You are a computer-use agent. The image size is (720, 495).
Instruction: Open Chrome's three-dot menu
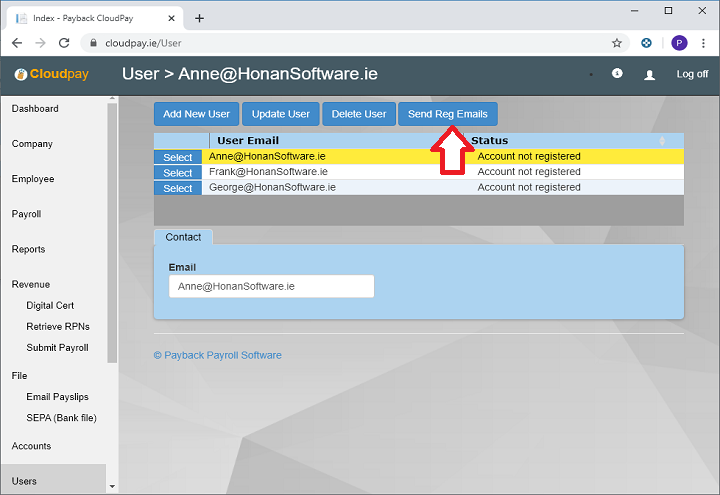(x=704, y=43)
